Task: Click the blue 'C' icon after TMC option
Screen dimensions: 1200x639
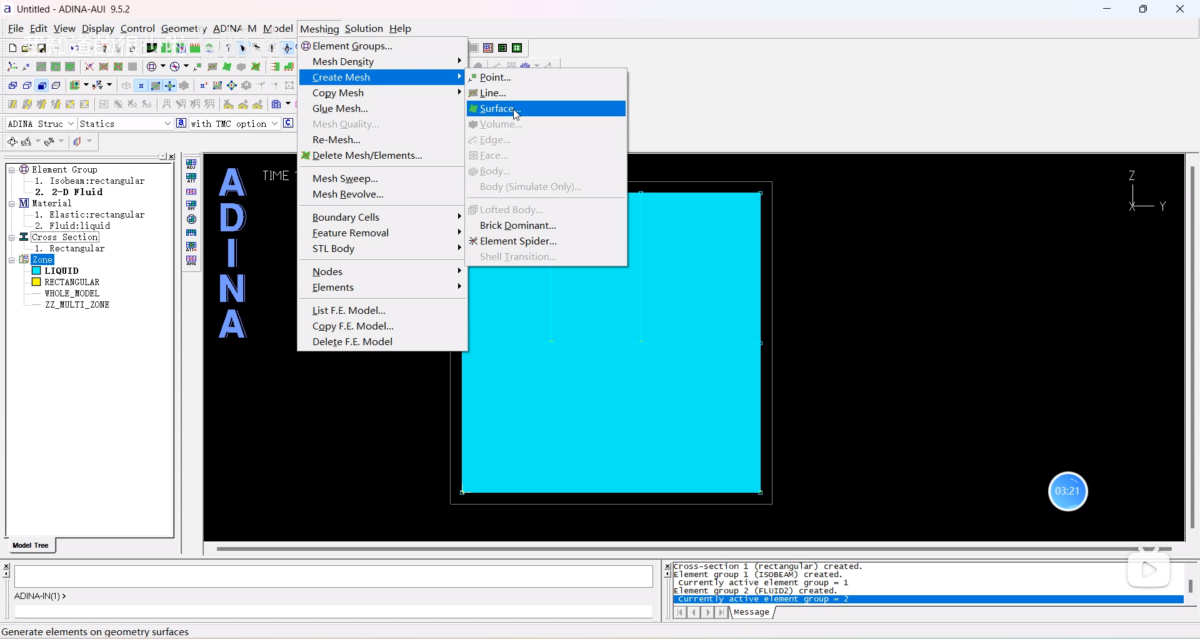Action: click(x=288, y=123)
